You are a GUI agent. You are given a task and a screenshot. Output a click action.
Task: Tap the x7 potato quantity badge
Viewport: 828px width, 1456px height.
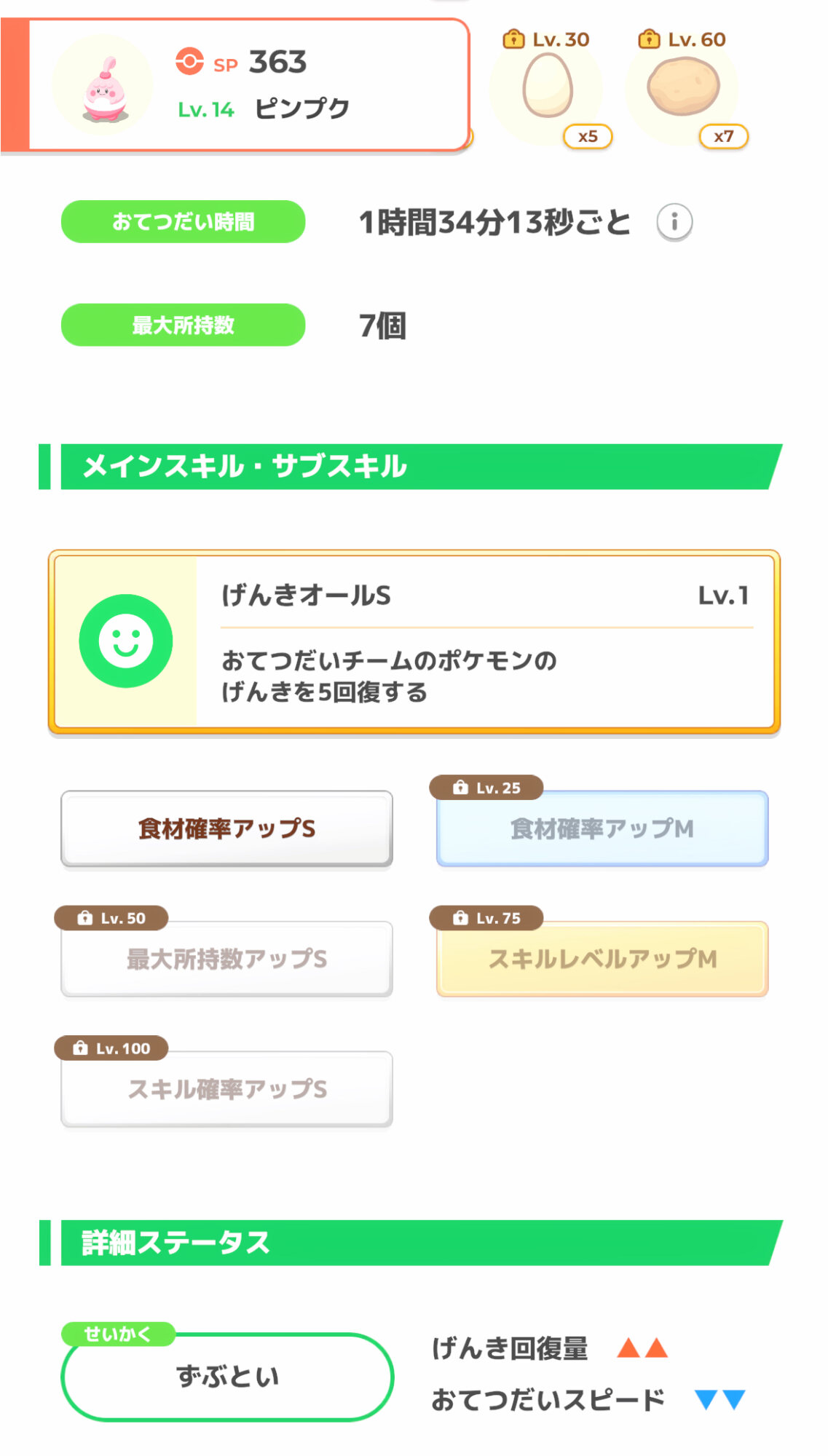(x=723, y=136)
